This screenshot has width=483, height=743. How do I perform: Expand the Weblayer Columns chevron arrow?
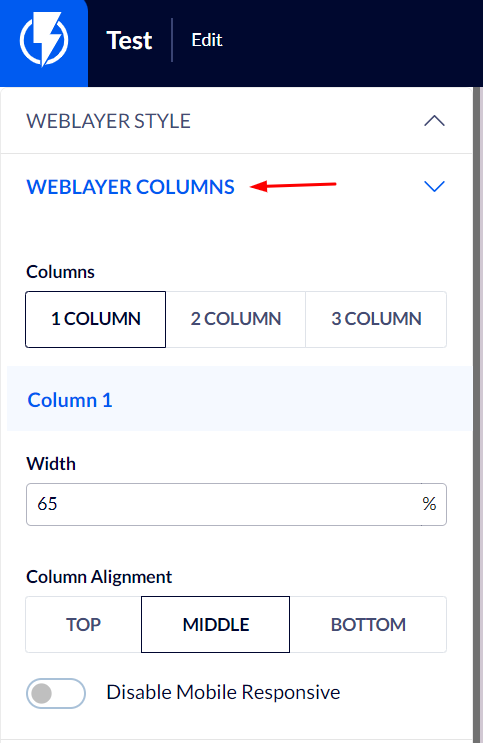(434, 186)
